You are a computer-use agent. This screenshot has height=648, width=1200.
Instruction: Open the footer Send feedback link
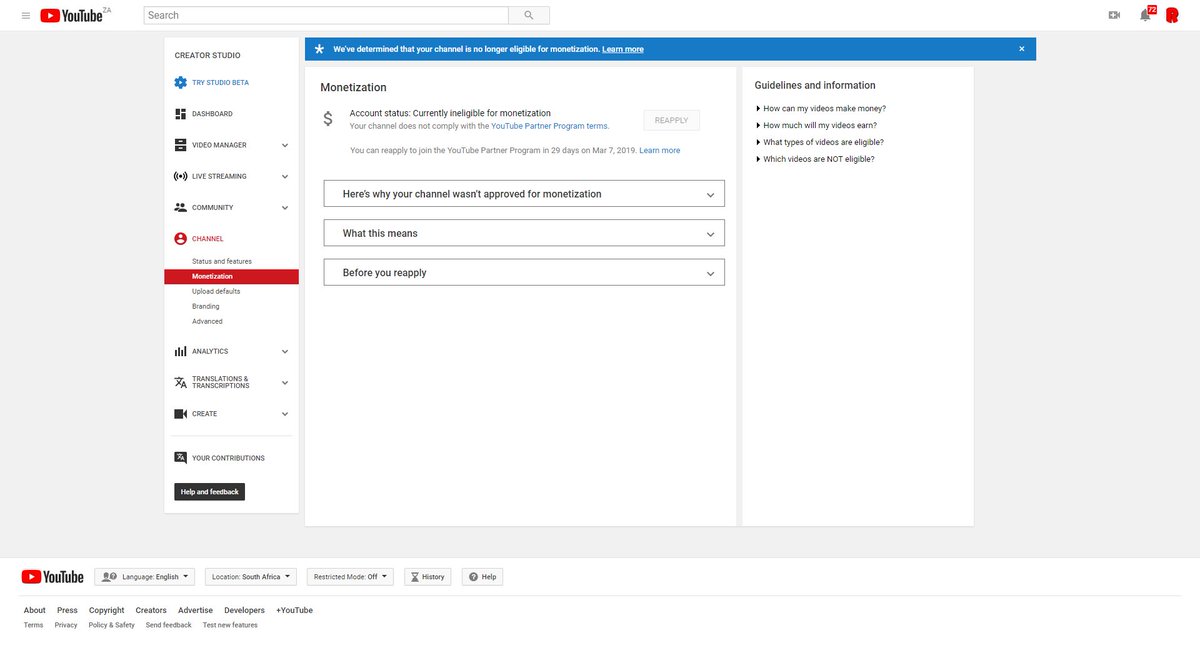[169, 625]
